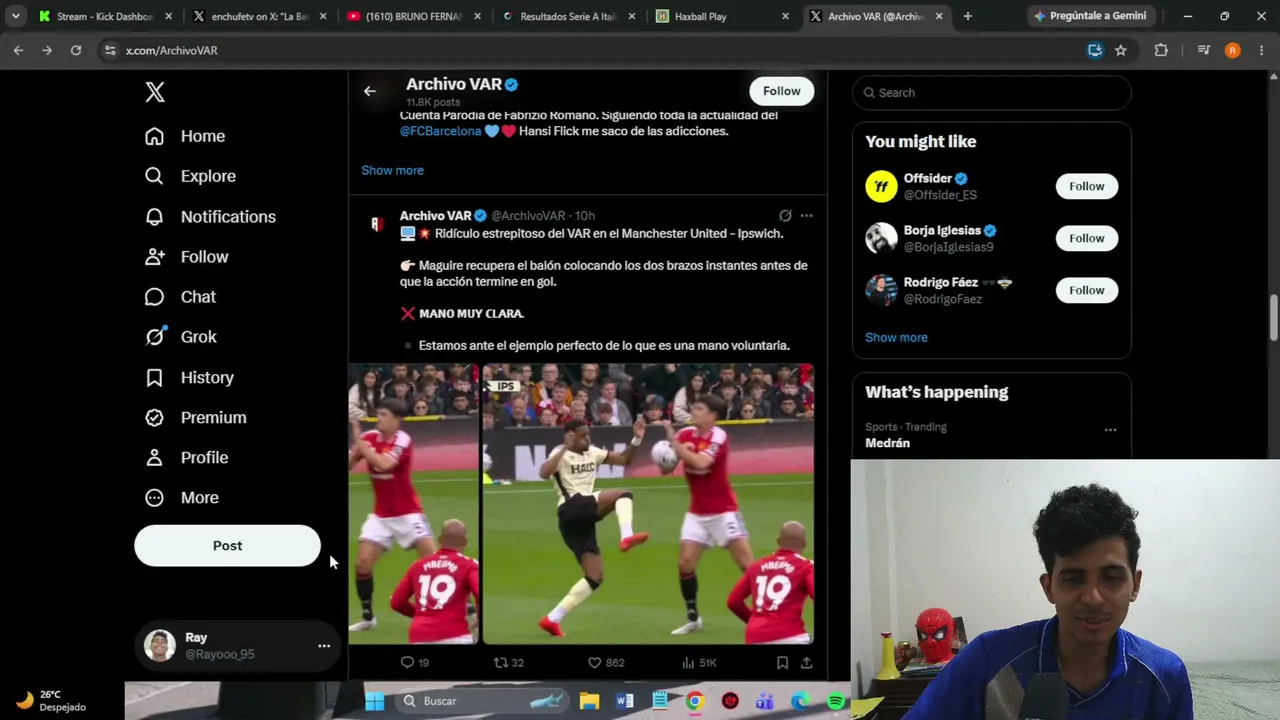Open Spotify from the taskbar
This screenshot has width=1280, height=720.
pyautogui.click(x=836, y=701)
